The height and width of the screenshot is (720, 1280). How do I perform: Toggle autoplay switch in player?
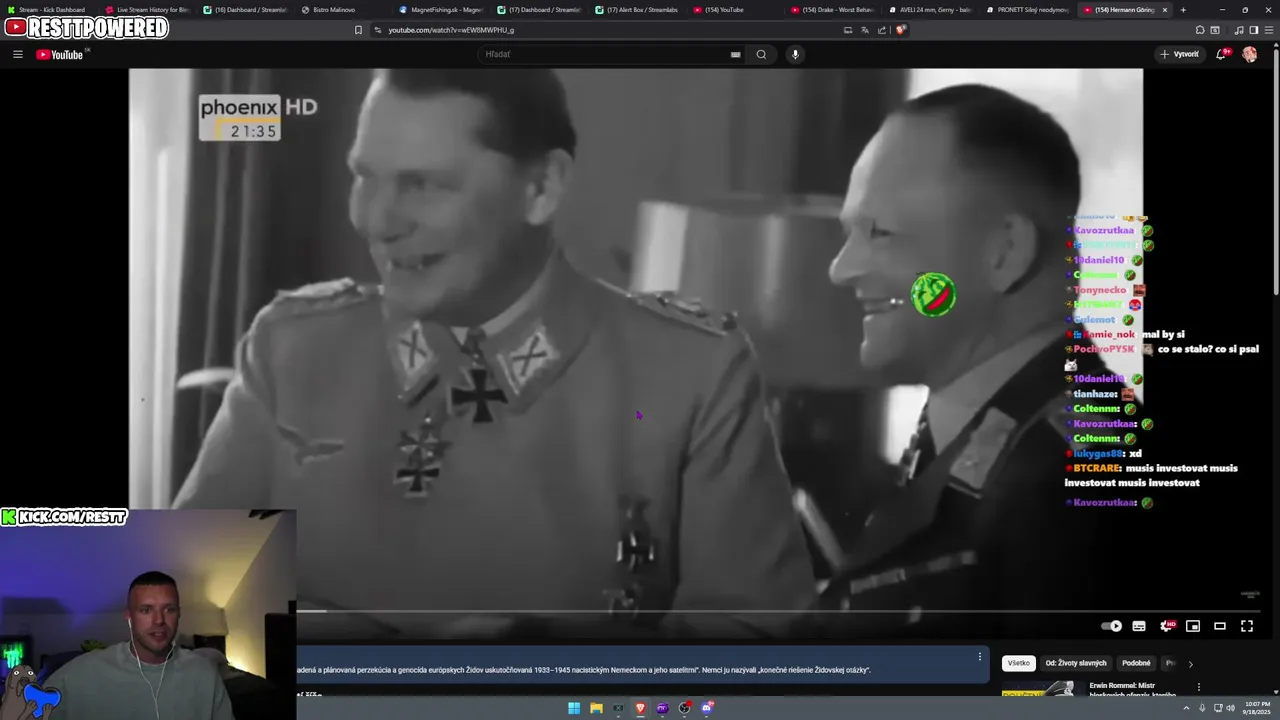click(x=1112, y=626)
